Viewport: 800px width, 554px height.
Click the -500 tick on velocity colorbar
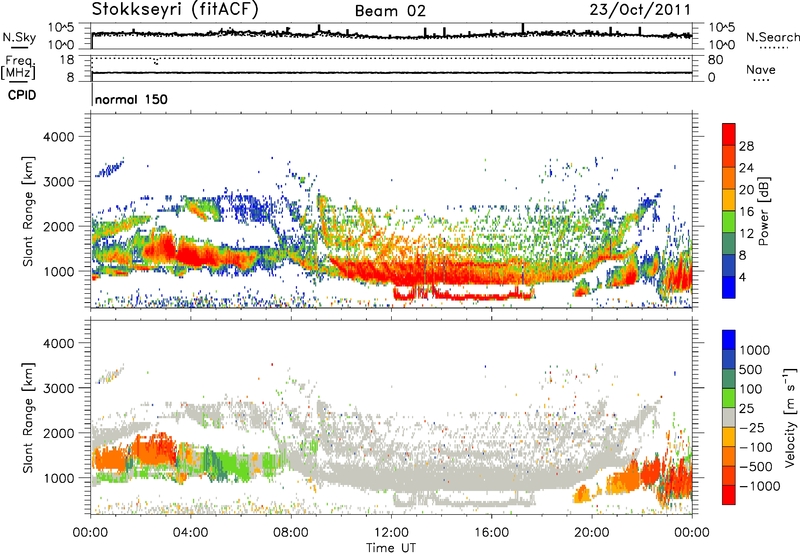[756, 466]
